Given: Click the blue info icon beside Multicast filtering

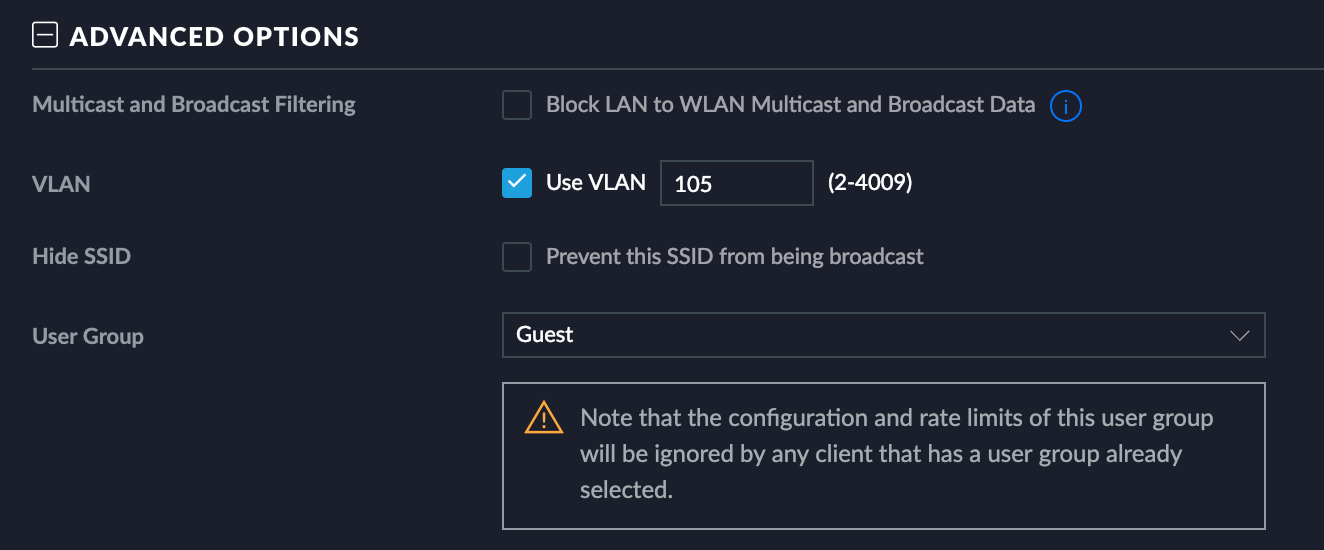Looking at the screenshot, I should pos(1066,105).
